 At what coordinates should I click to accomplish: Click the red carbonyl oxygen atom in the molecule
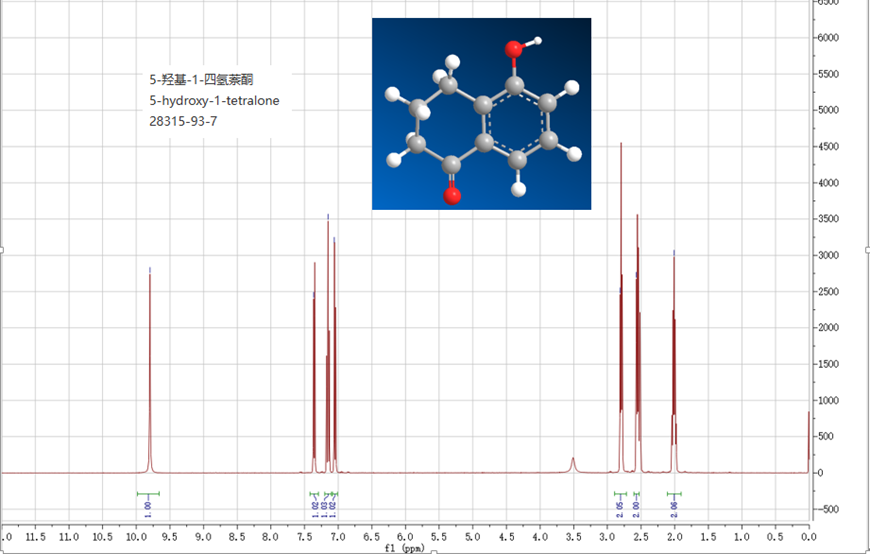click(452, 194)
